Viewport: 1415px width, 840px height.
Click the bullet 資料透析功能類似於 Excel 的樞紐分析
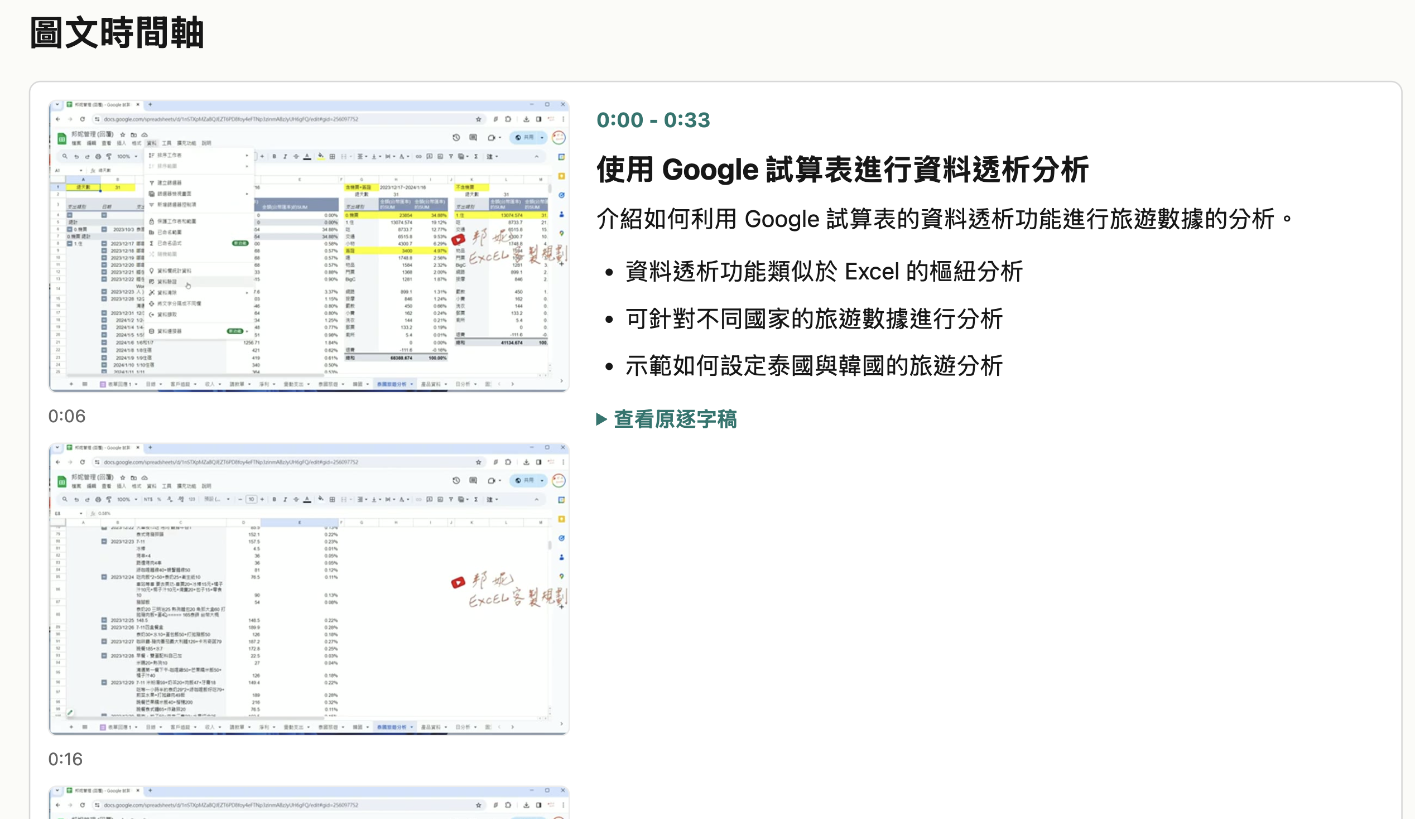[x=824, y=272]
